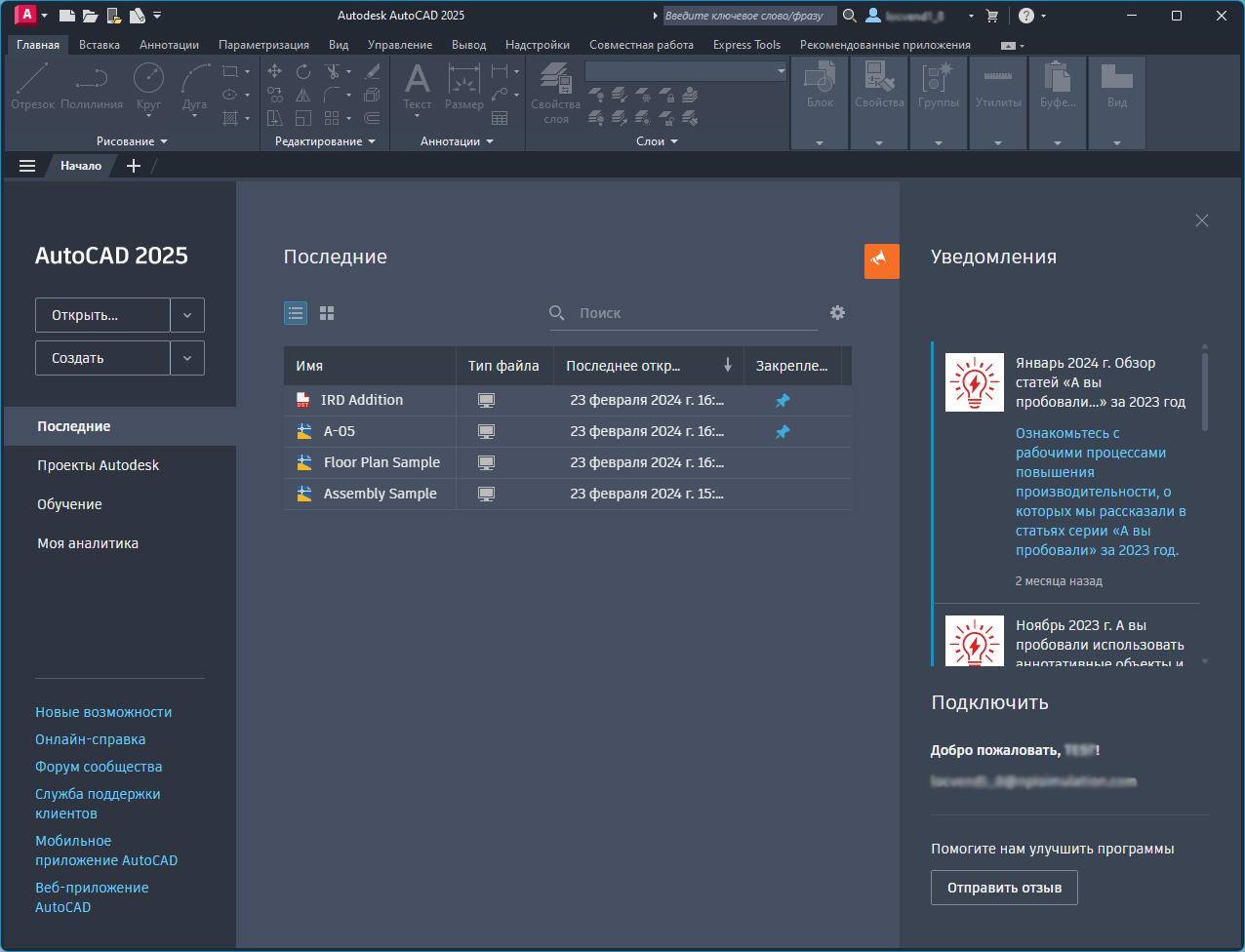This screenshot has height=952, width=1245.
Task: Go to Проекты Autodesk section
Action: tap(98, 465)
